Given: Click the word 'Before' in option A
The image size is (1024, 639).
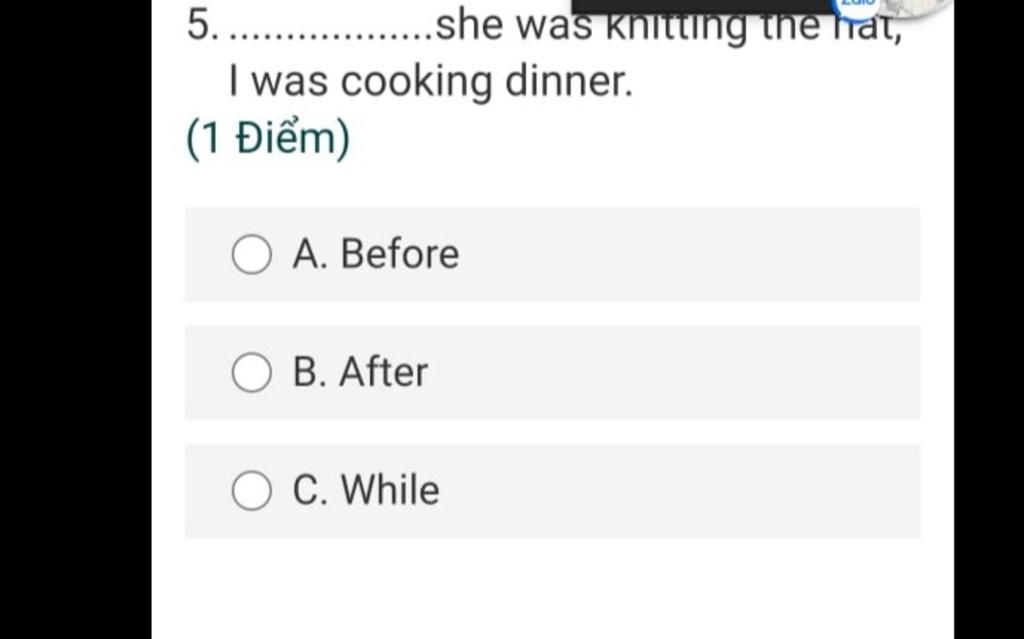Looking at the screenshot, I should tap(400, 254).
